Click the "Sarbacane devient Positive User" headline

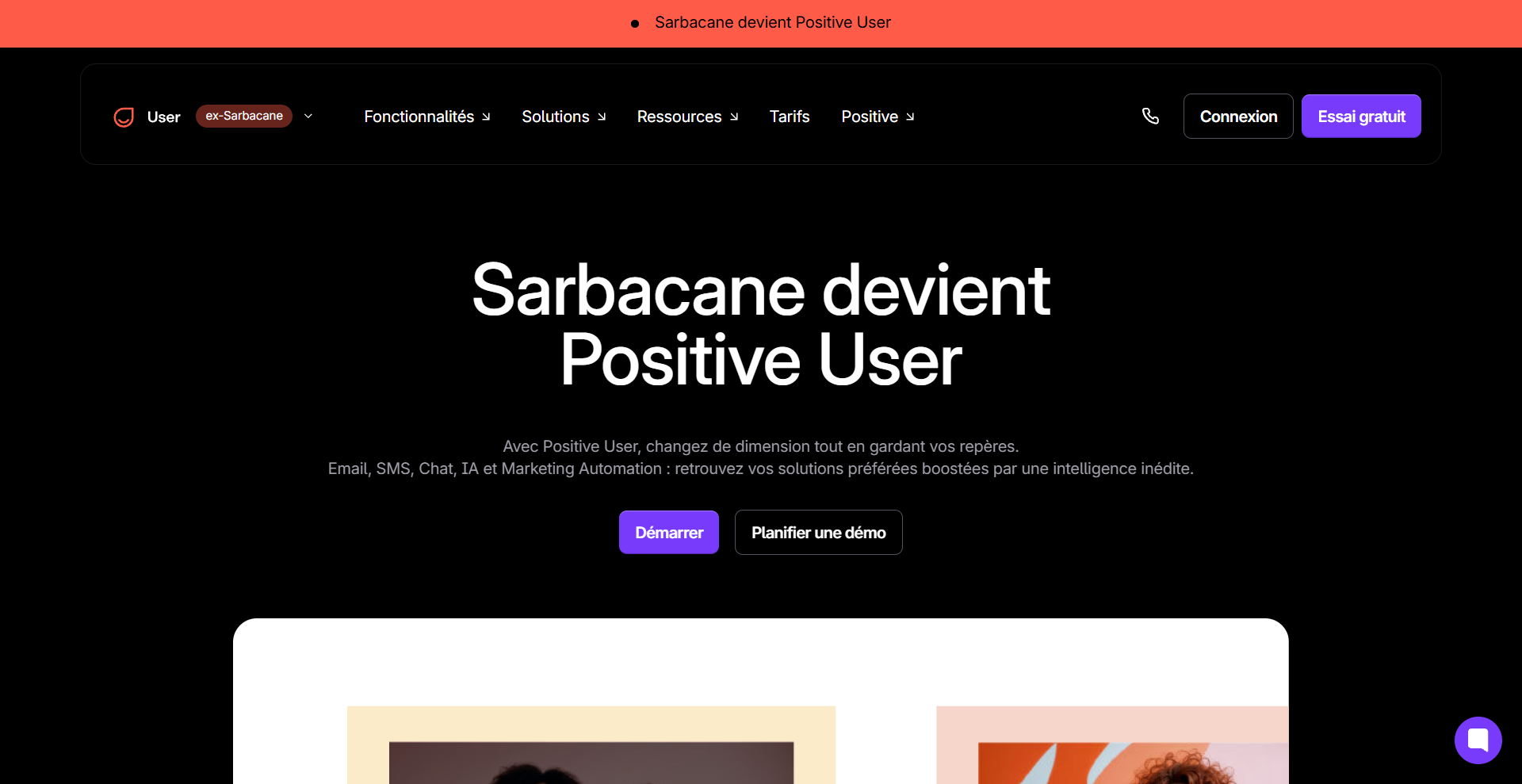tap(761, 325)
